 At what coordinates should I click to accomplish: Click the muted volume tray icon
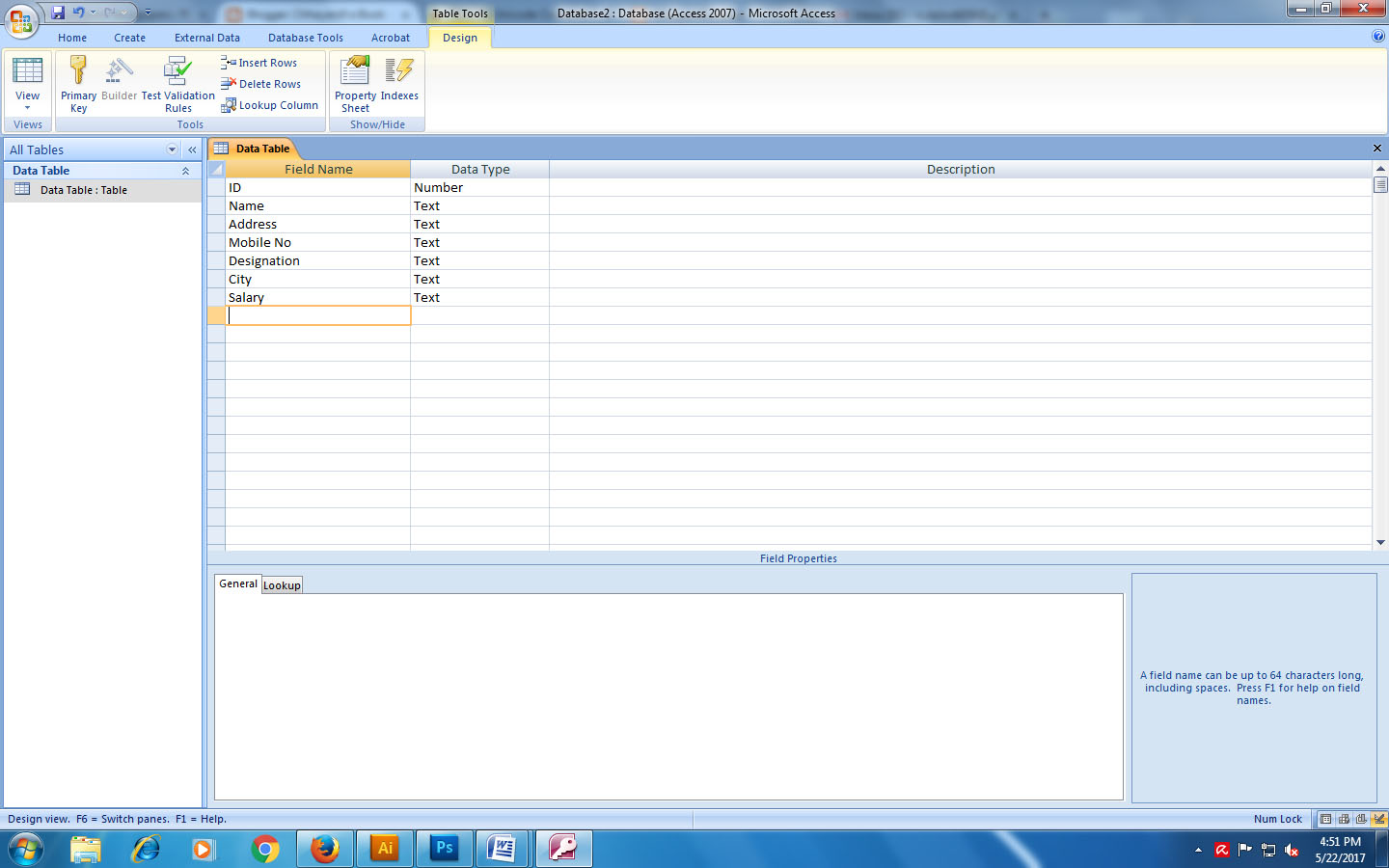click(1292, 850)
